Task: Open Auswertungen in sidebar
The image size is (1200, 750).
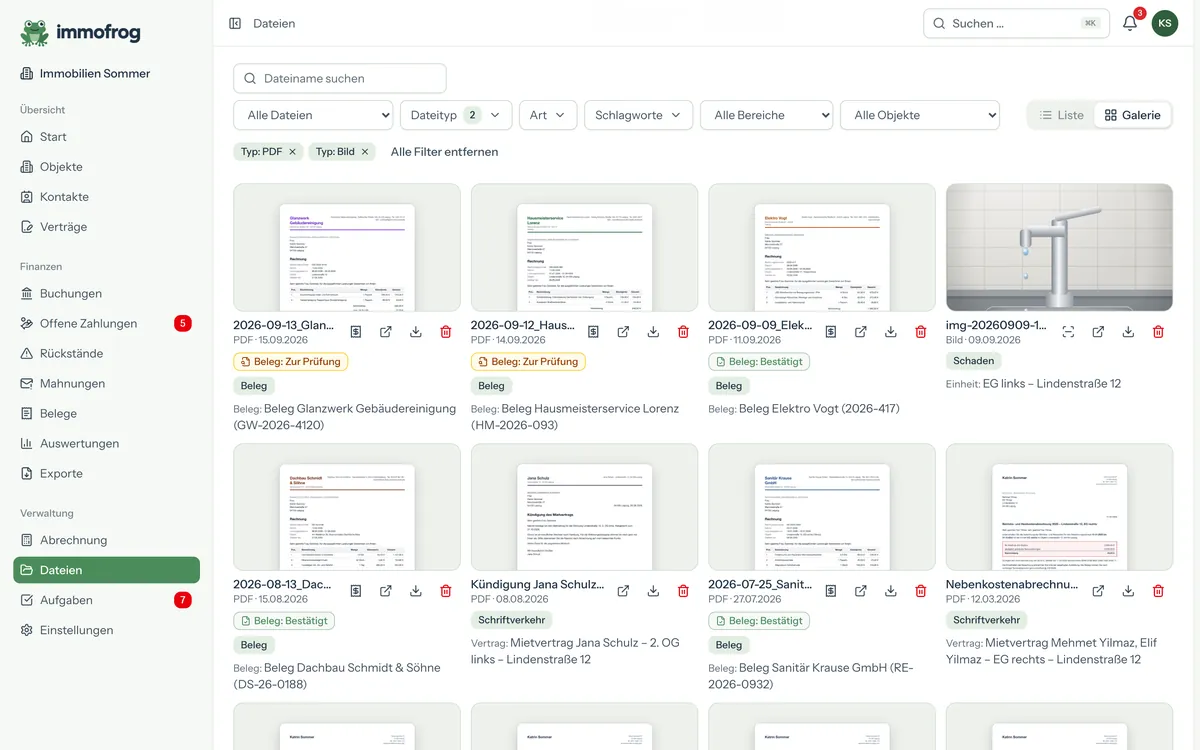Action: click(x=106, y=444)
